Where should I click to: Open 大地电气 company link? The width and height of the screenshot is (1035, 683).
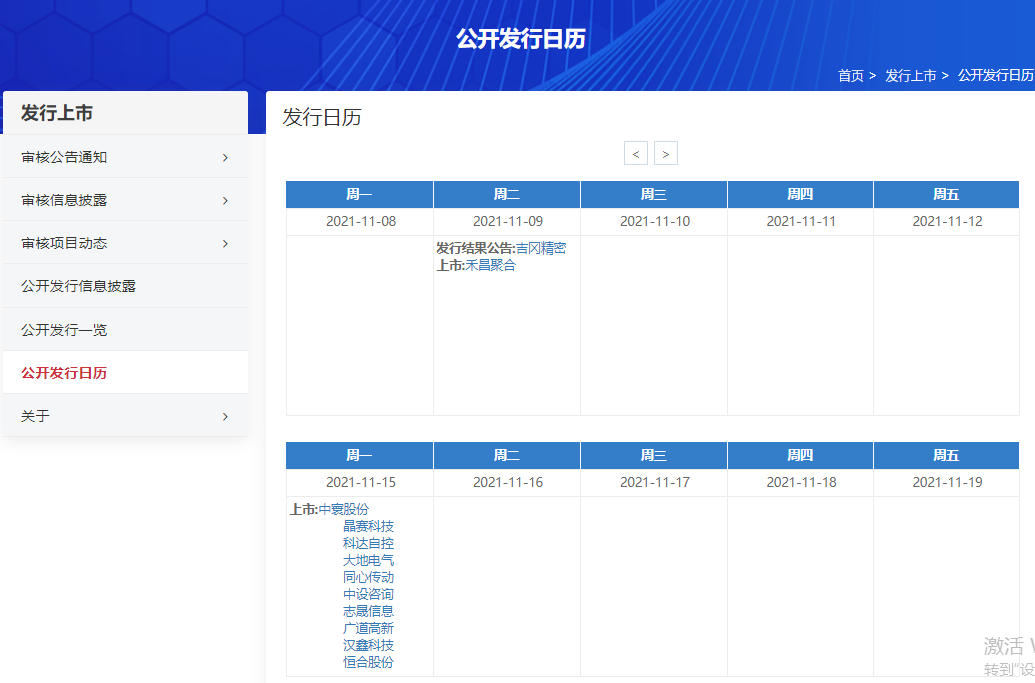click(368, 560)
